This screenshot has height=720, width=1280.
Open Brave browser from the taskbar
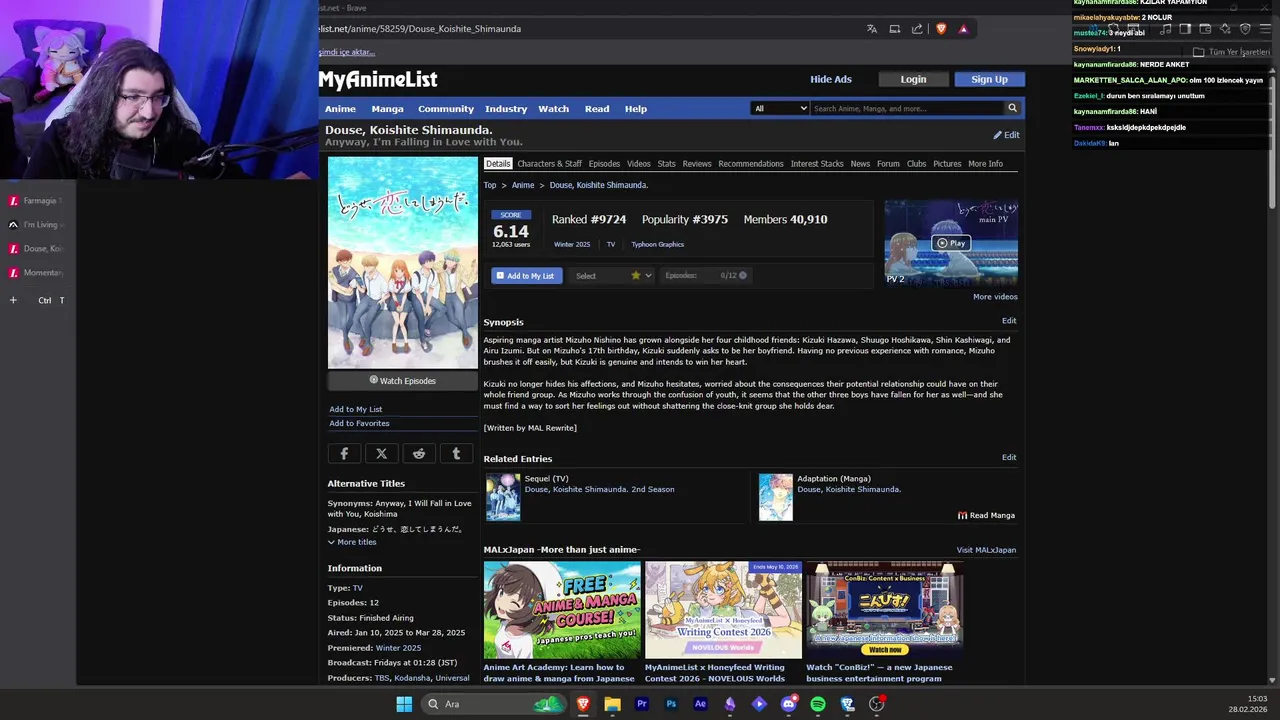pyautogui.click(x=583, y=704)
